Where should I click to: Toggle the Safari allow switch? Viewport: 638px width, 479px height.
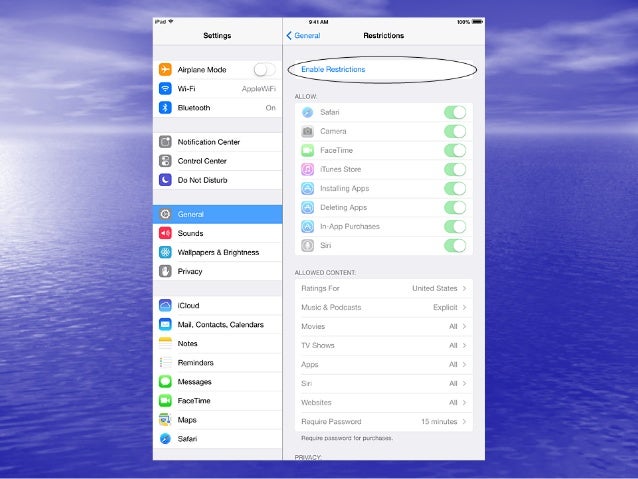point(455,112)
